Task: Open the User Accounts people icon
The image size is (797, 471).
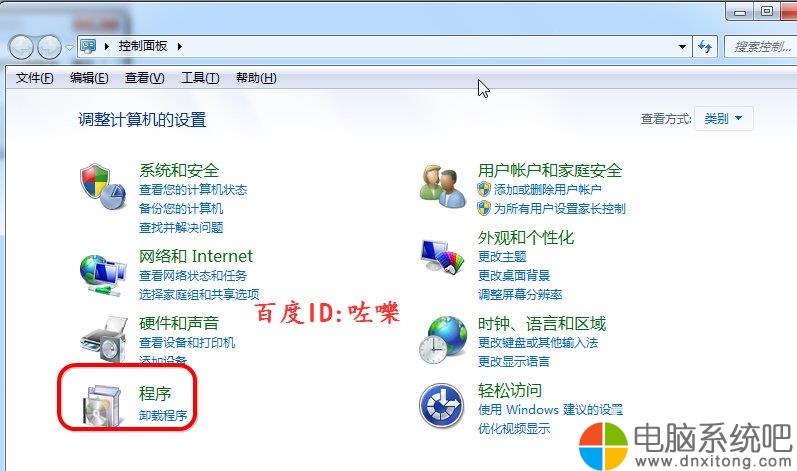Action: coord(442,186)
